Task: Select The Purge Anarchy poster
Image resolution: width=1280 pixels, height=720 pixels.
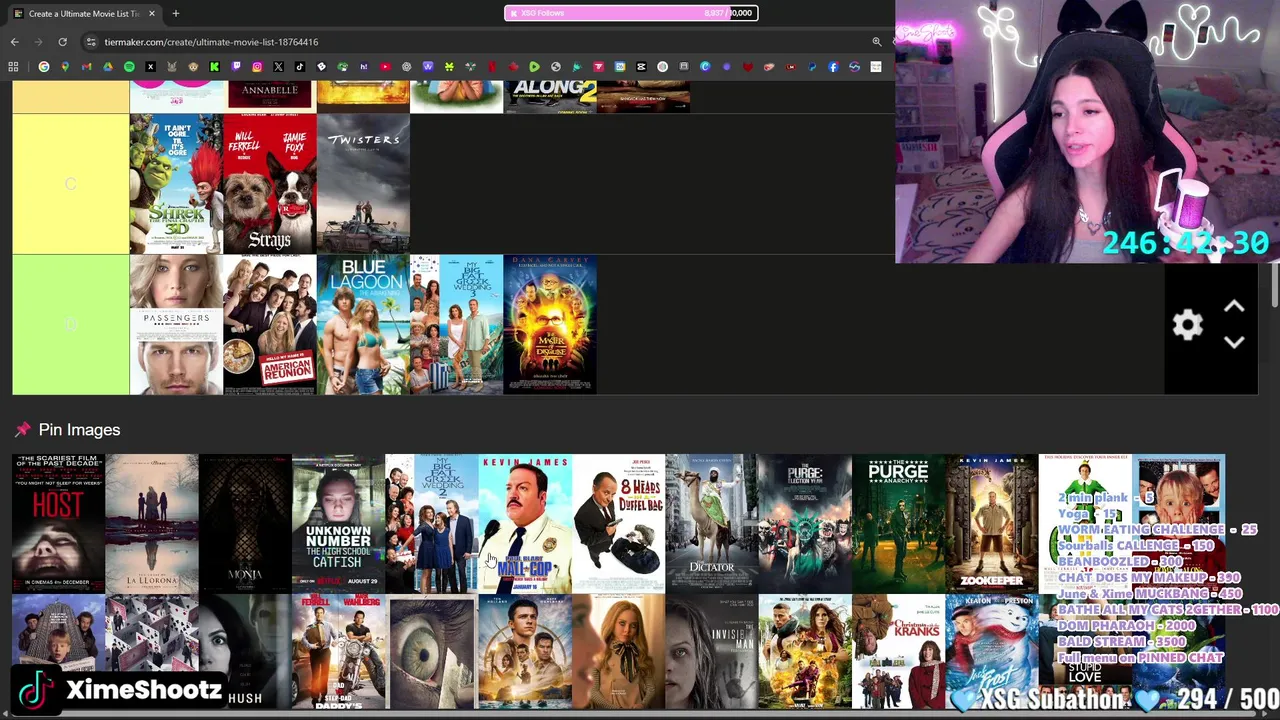Action: pos(898,524)
